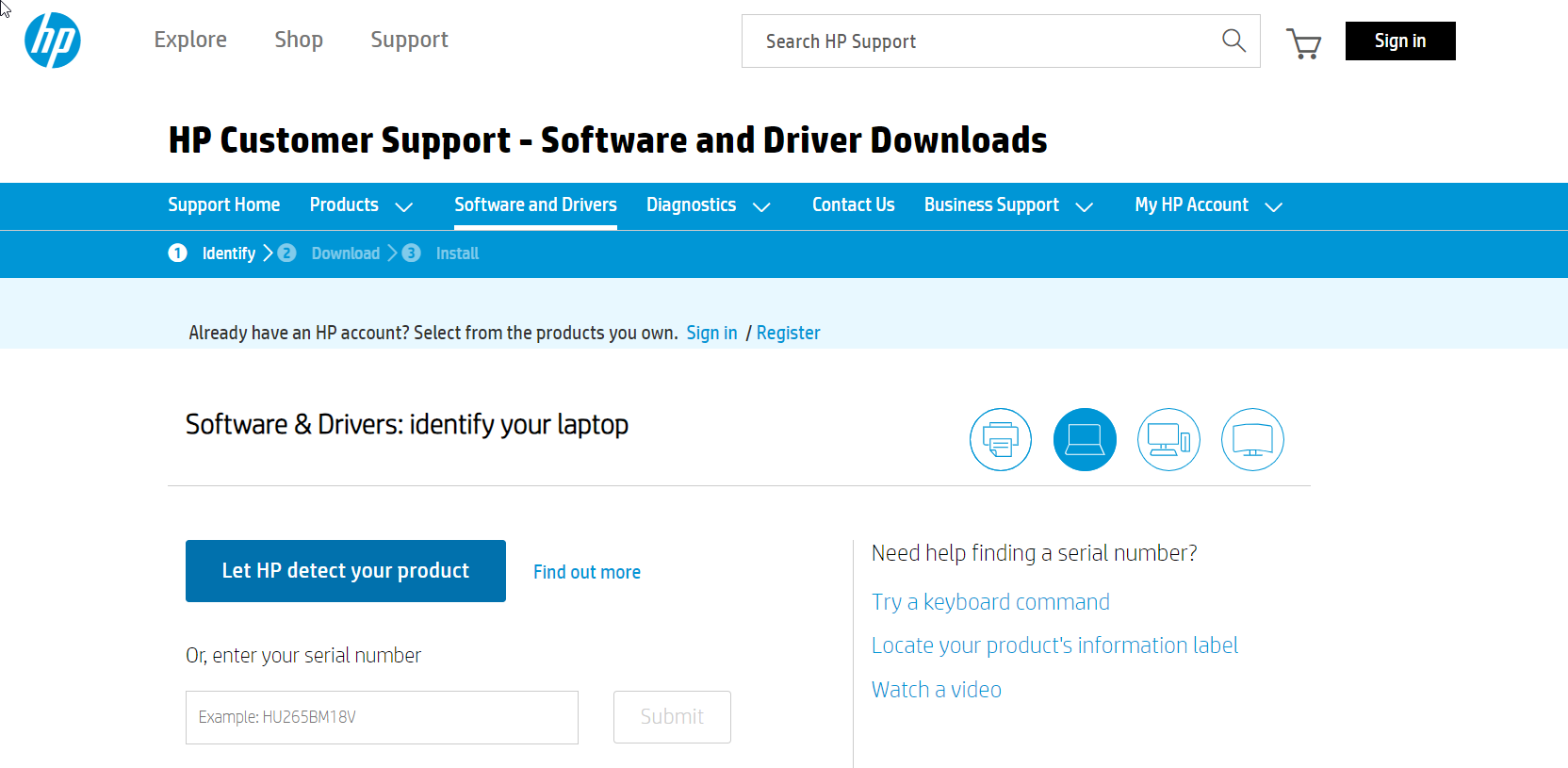This screenshot has height=768, width=1568.
Task: Open the Find out more link
Action: click(x=587, y=572)
